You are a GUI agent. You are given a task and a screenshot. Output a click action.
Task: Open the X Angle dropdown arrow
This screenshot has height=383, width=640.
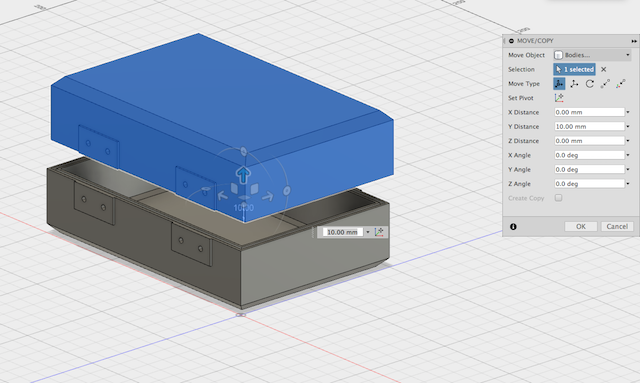[628, 155]
